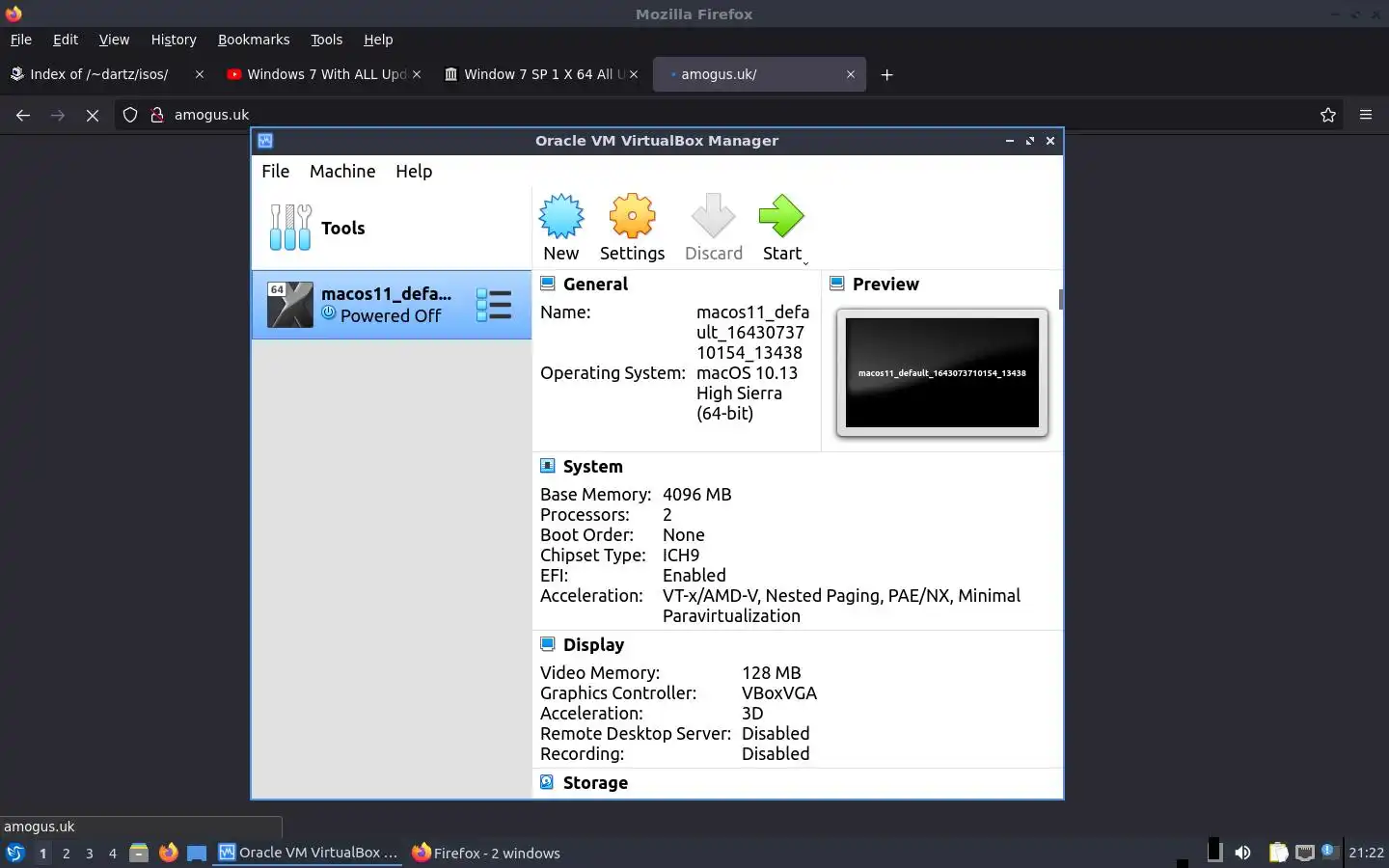Viewport: 1389px width, 868px height.
Task: Open 'Firefox - 2 windows' taskbar group
Action: (486, 853)
